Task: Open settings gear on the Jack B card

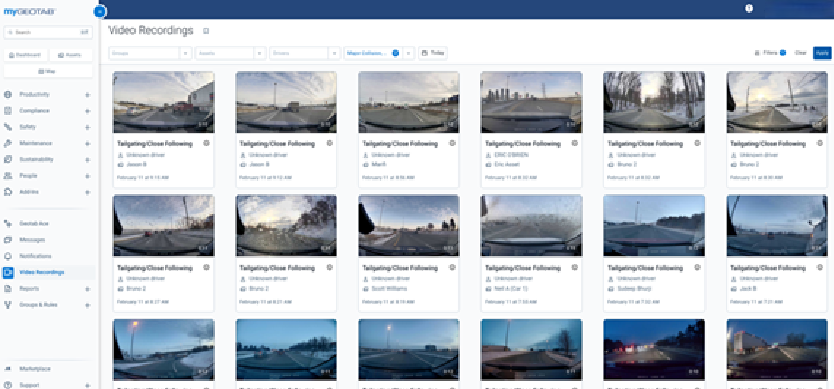Action: (x=821, y=267)
